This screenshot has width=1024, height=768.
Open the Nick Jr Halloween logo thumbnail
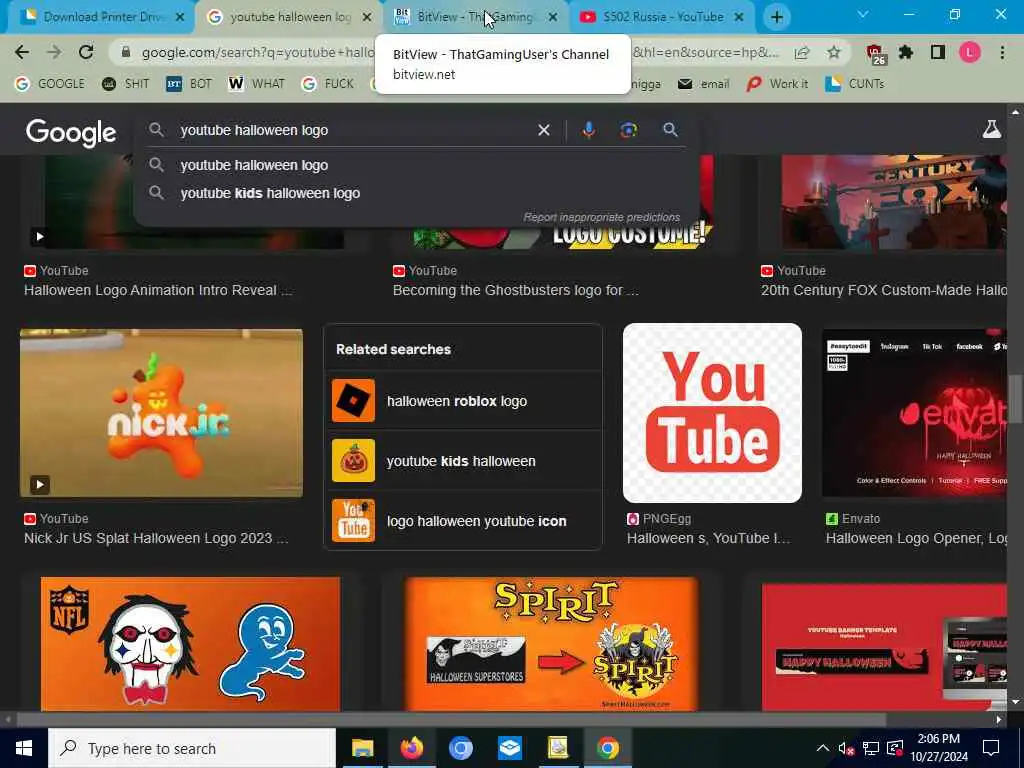(161, 413)
